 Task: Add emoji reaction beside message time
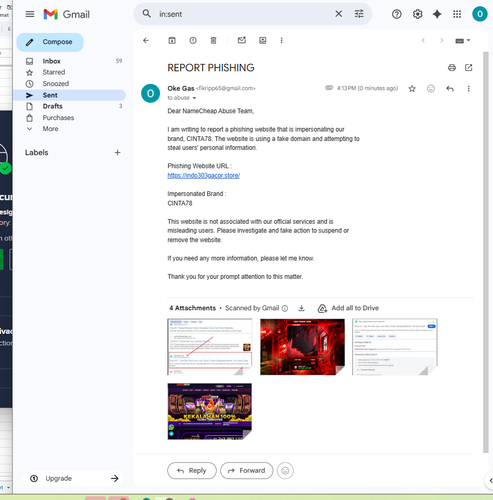tap(431, 88)
